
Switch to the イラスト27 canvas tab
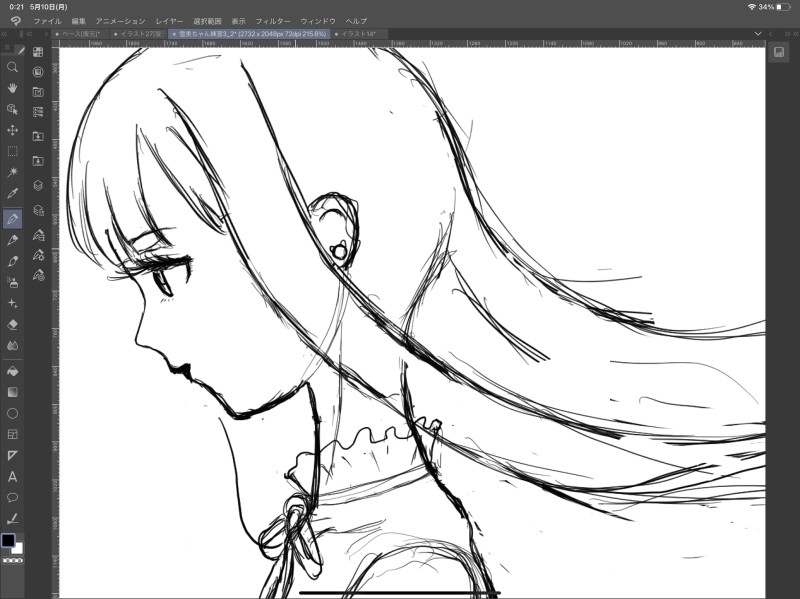click(x=139, y=34)
